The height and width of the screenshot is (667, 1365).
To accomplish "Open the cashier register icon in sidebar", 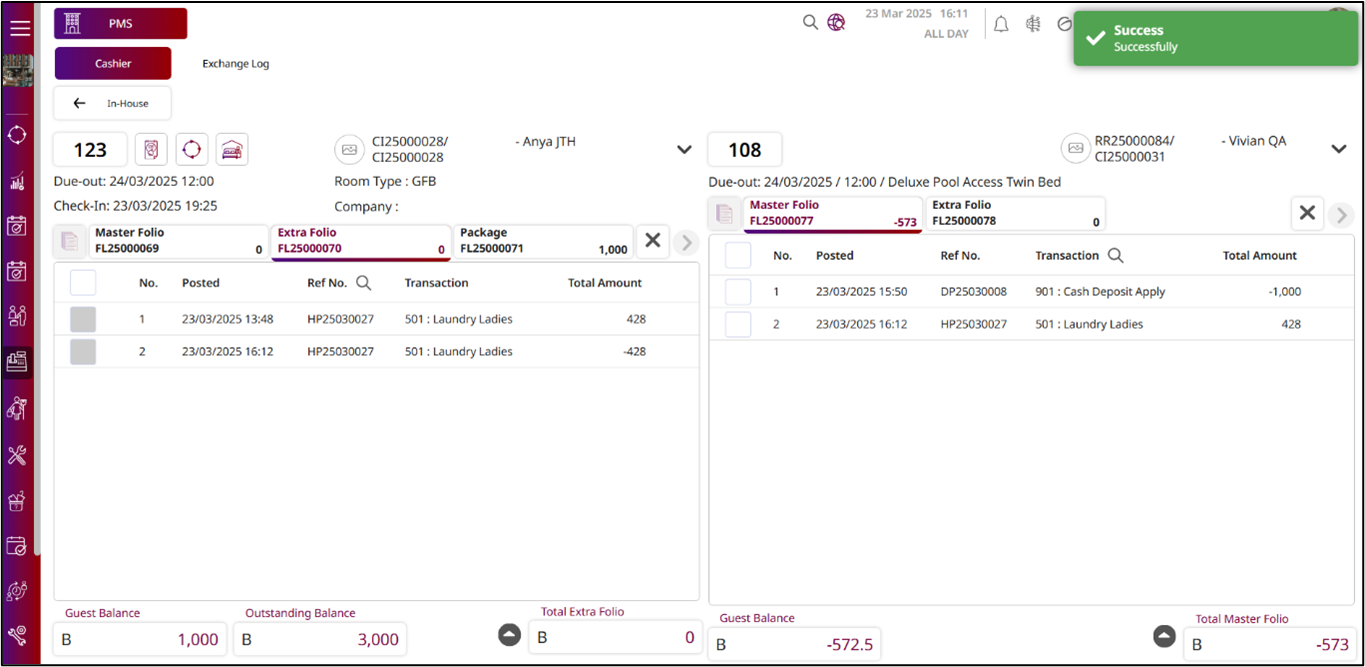I will (x=17, y=361).
